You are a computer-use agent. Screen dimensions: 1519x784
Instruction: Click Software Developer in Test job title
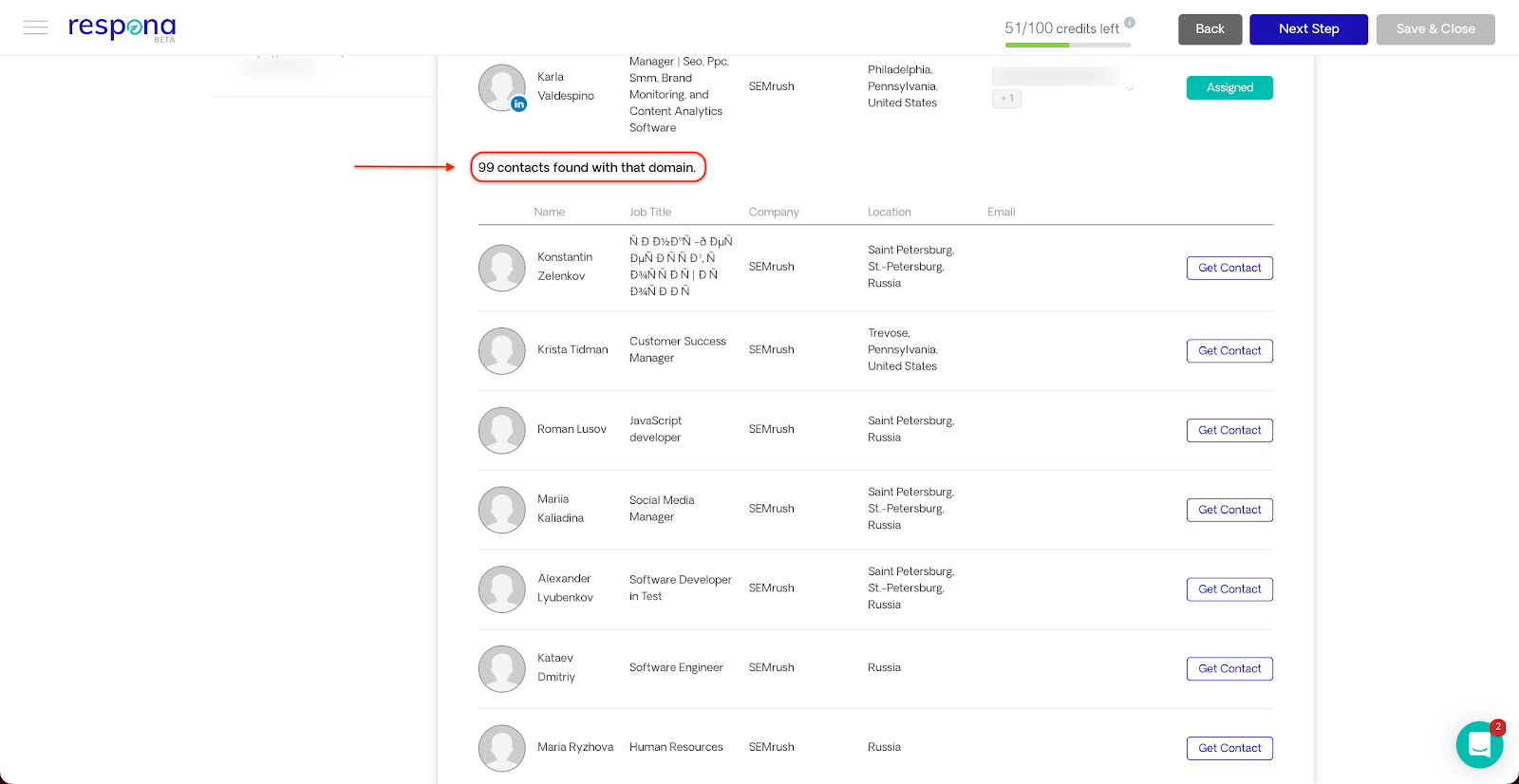tap(681, 588)
